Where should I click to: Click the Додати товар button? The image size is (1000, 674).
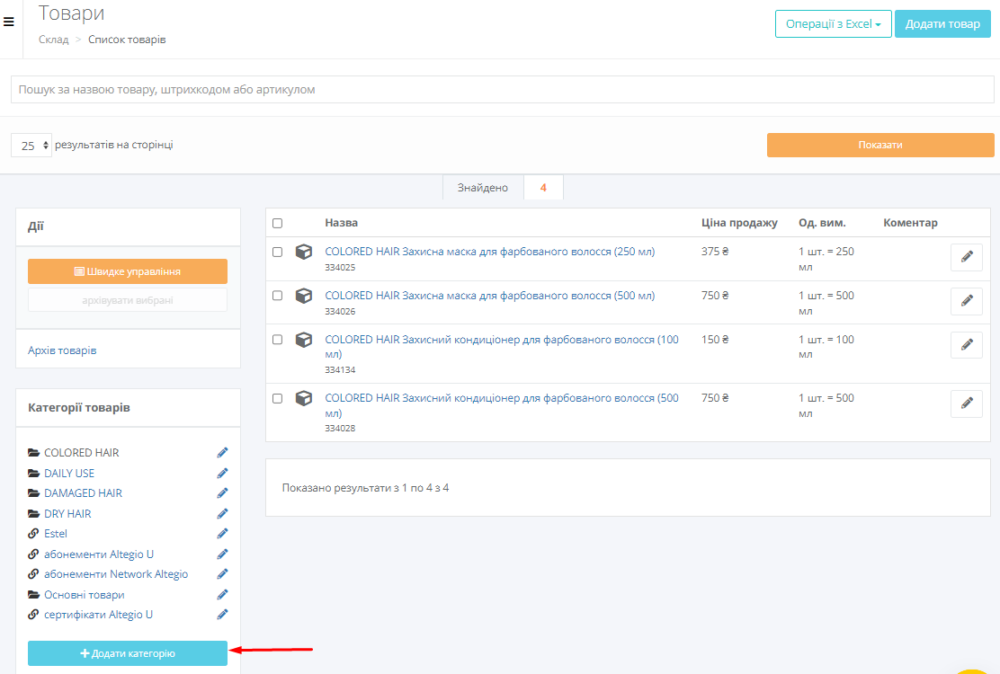point(942,24)
